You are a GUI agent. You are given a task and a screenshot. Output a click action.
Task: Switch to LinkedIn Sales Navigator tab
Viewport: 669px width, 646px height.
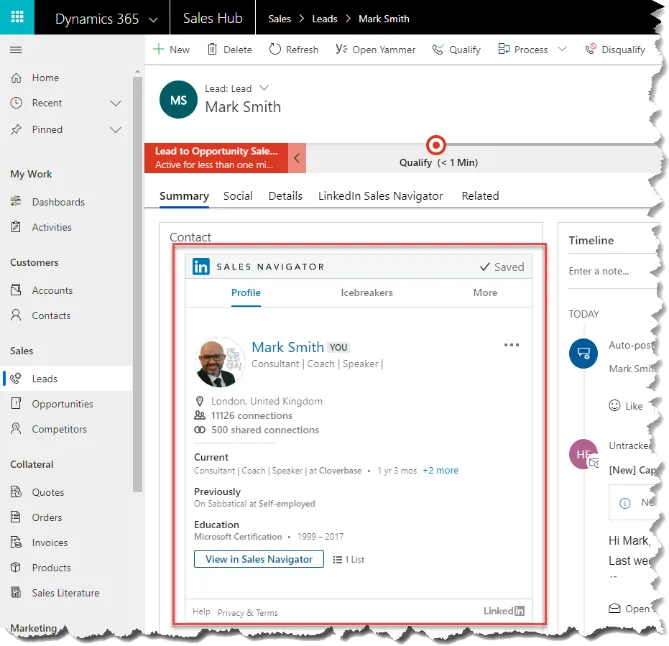[380, 196]
